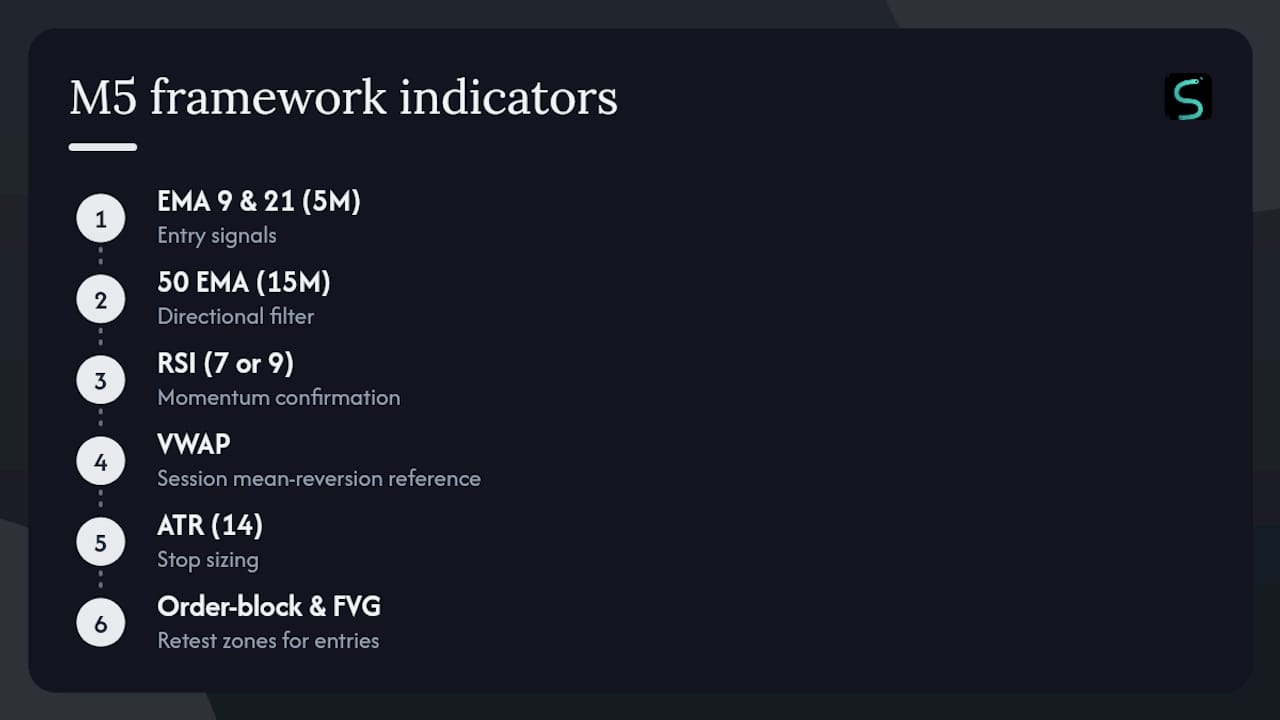This screenshot has height=720, width=1280.
Task: Click the Order-block & FVG heading
Action: pos(269,607)
